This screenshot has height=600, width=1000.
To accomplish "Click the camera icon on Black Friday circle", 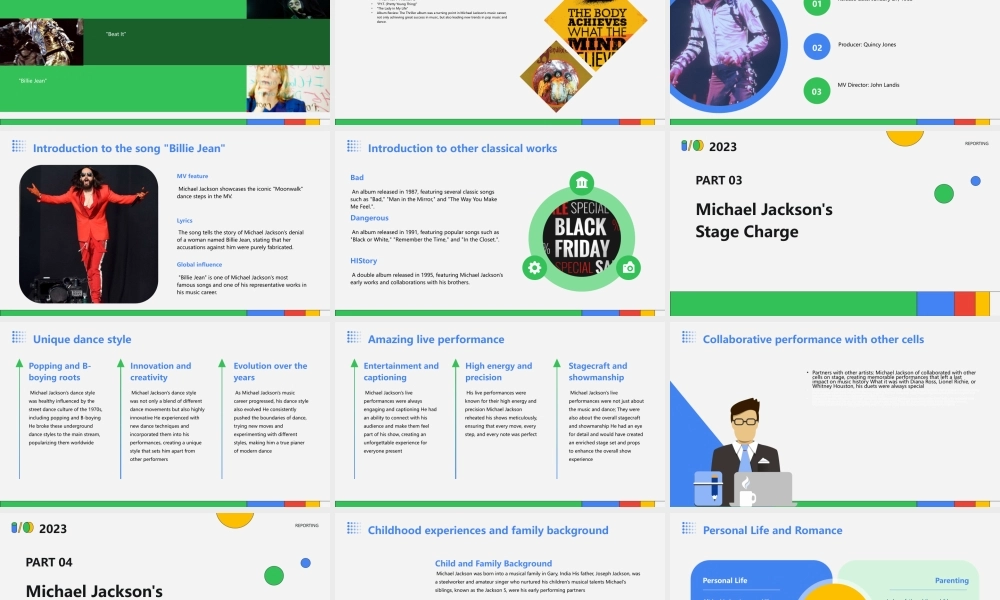I will (628, 268).
